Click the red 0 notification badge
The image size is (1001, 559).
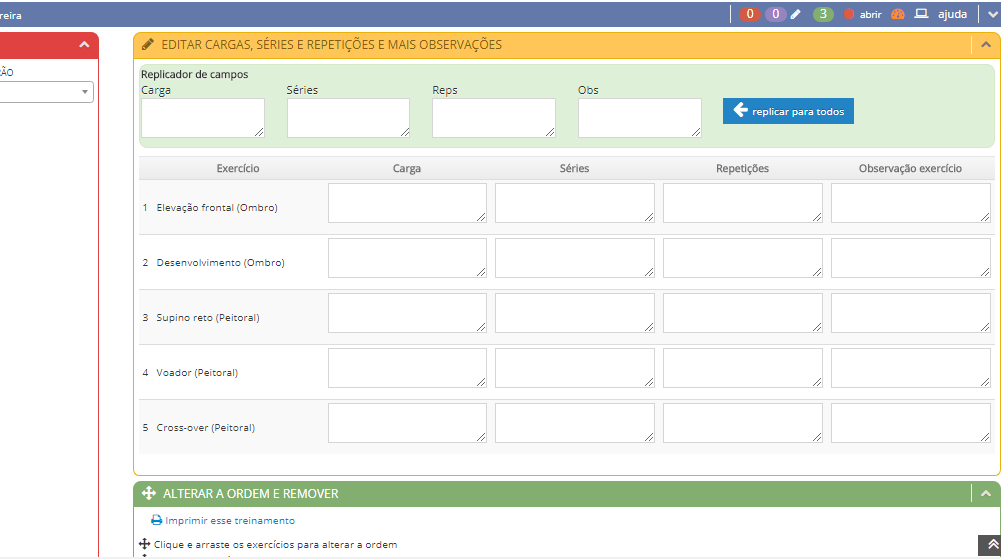click(750, 14)
